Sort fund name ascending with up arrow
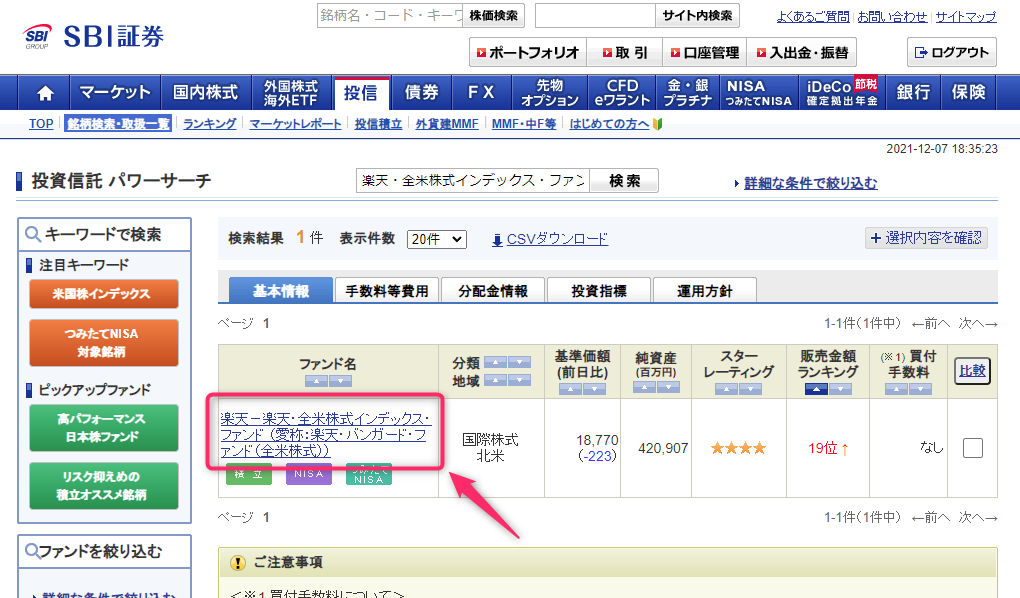Viewport: 1020px width, 598px height. [316, 381]
